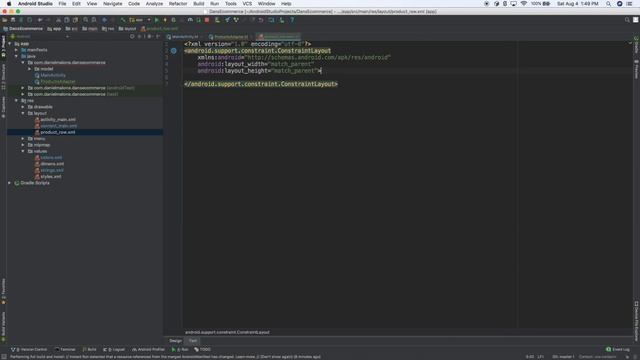Click the green Run app button
The width and height of the screenshot is (640, 360).
[157, 20]
